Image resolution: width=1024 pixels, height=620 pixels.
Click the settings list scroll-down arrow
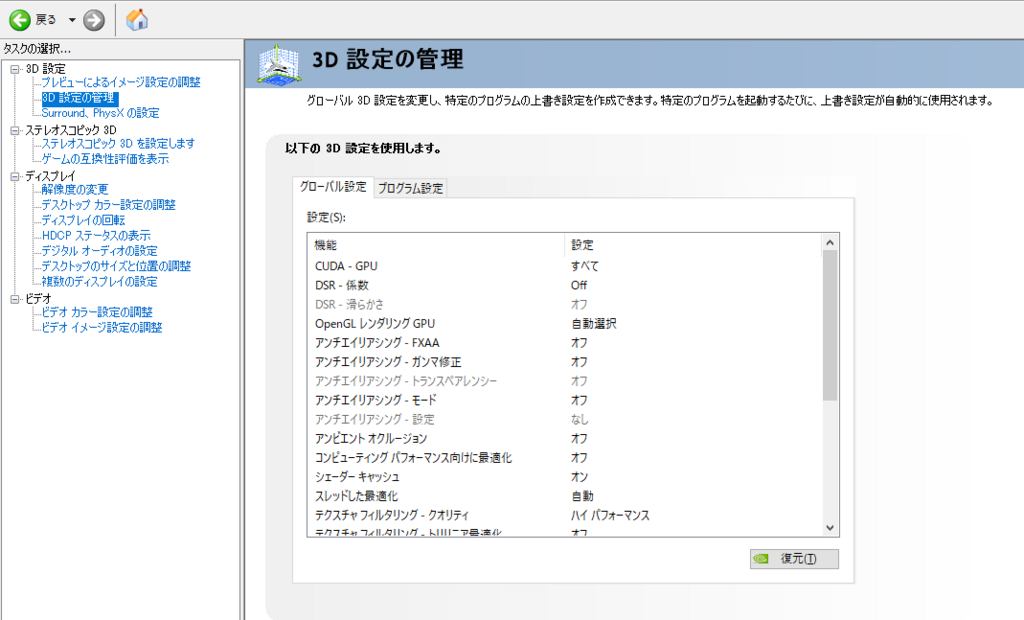[830, 528]
